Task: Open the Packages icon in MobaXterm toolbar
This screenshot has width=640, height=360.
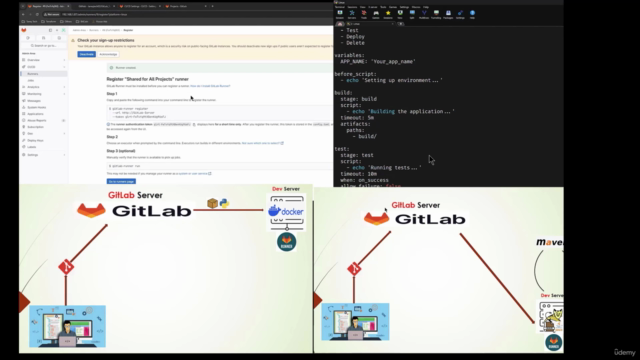Action: tap(448, 14)
